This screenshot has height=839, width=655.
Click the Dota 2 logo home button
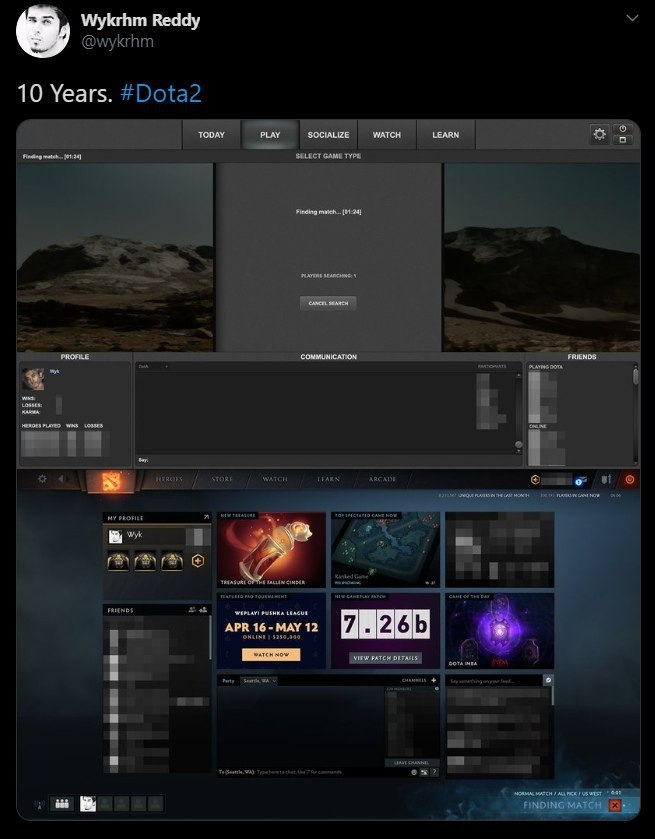(x=113, y=480)
